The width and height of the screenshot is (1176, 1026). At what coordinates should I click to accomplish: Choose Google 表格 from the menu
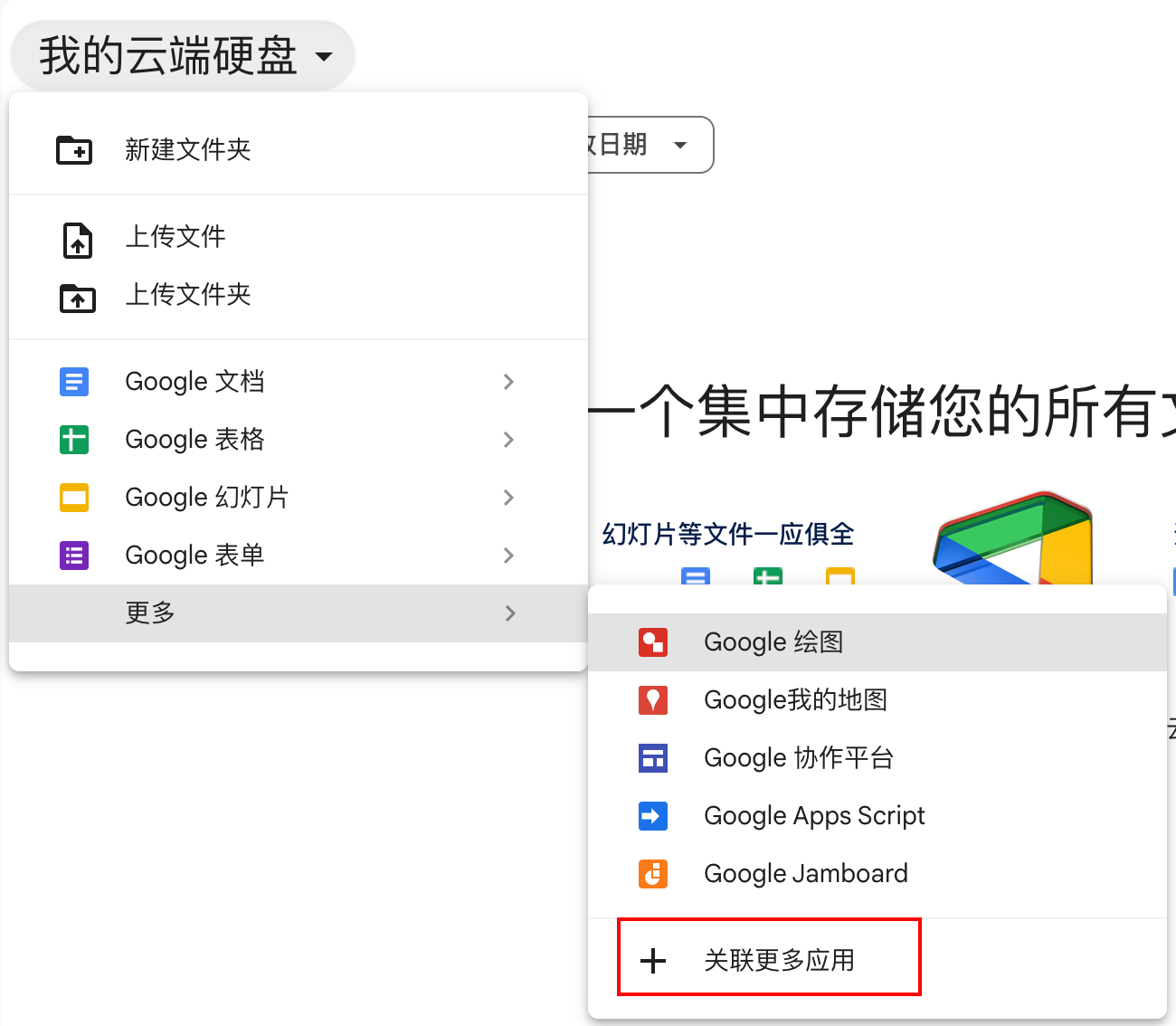[299, 440]
